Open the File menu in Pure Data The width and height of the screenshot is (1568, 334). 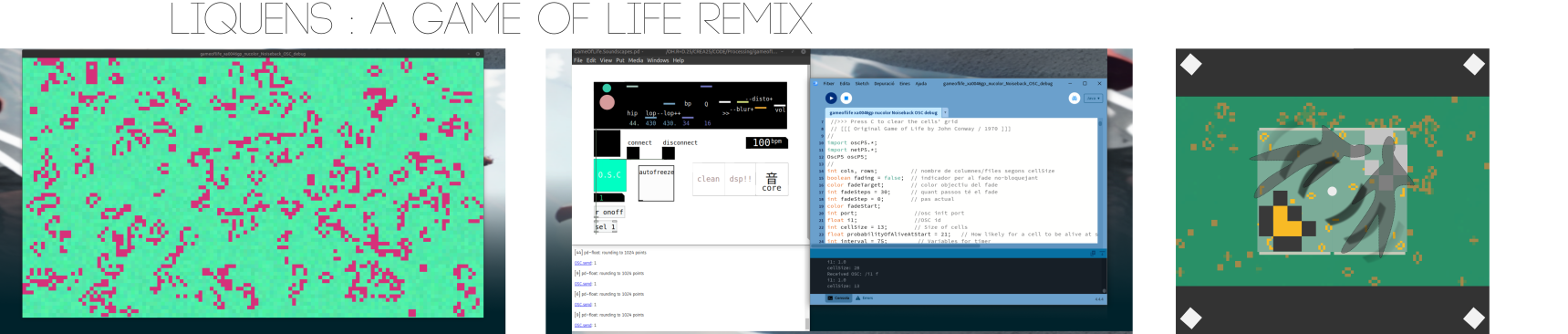click(578, 60)
